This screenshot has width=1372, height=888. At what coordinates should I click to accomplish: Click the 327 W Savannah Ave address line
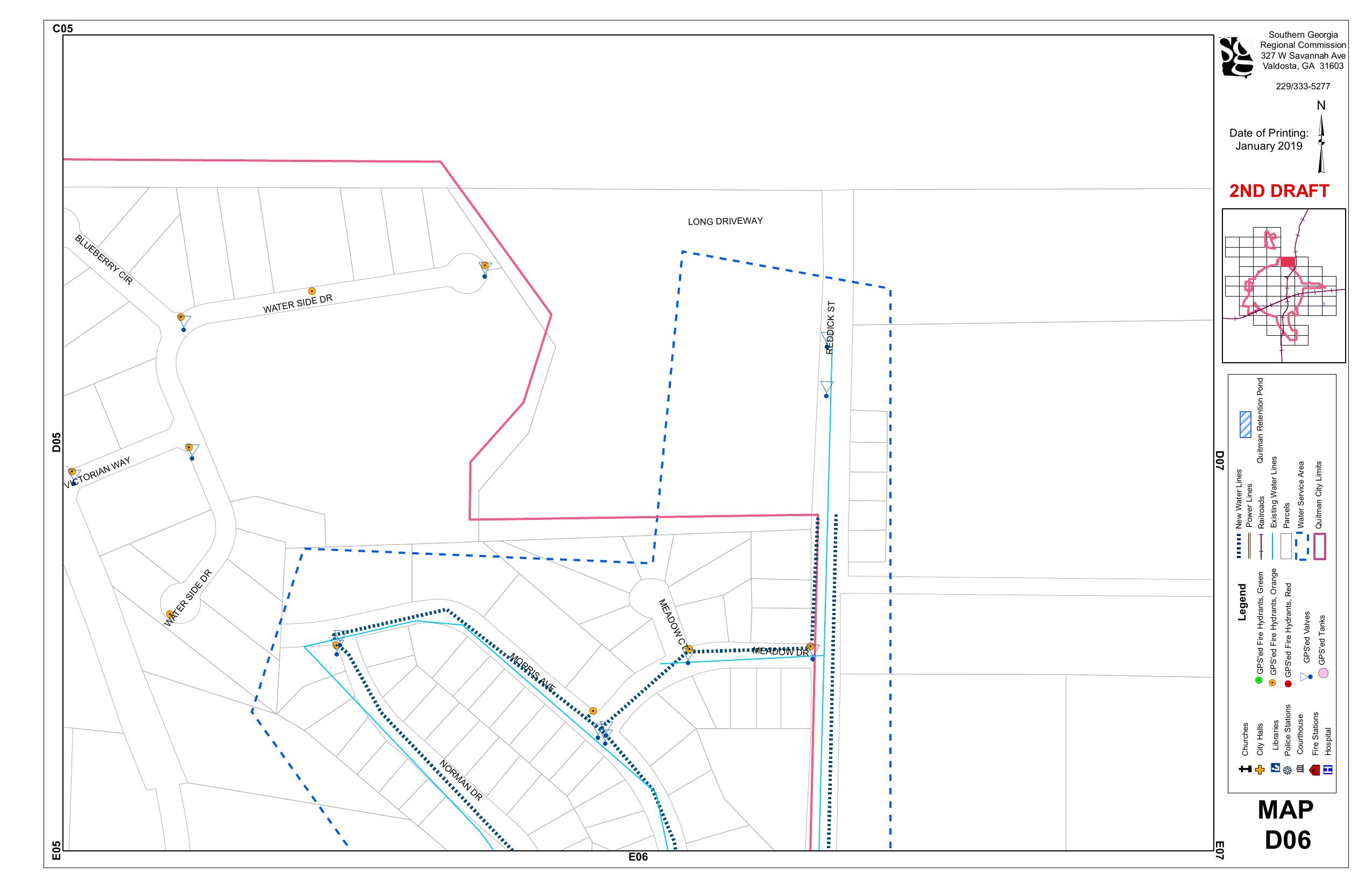[1303, 56]
